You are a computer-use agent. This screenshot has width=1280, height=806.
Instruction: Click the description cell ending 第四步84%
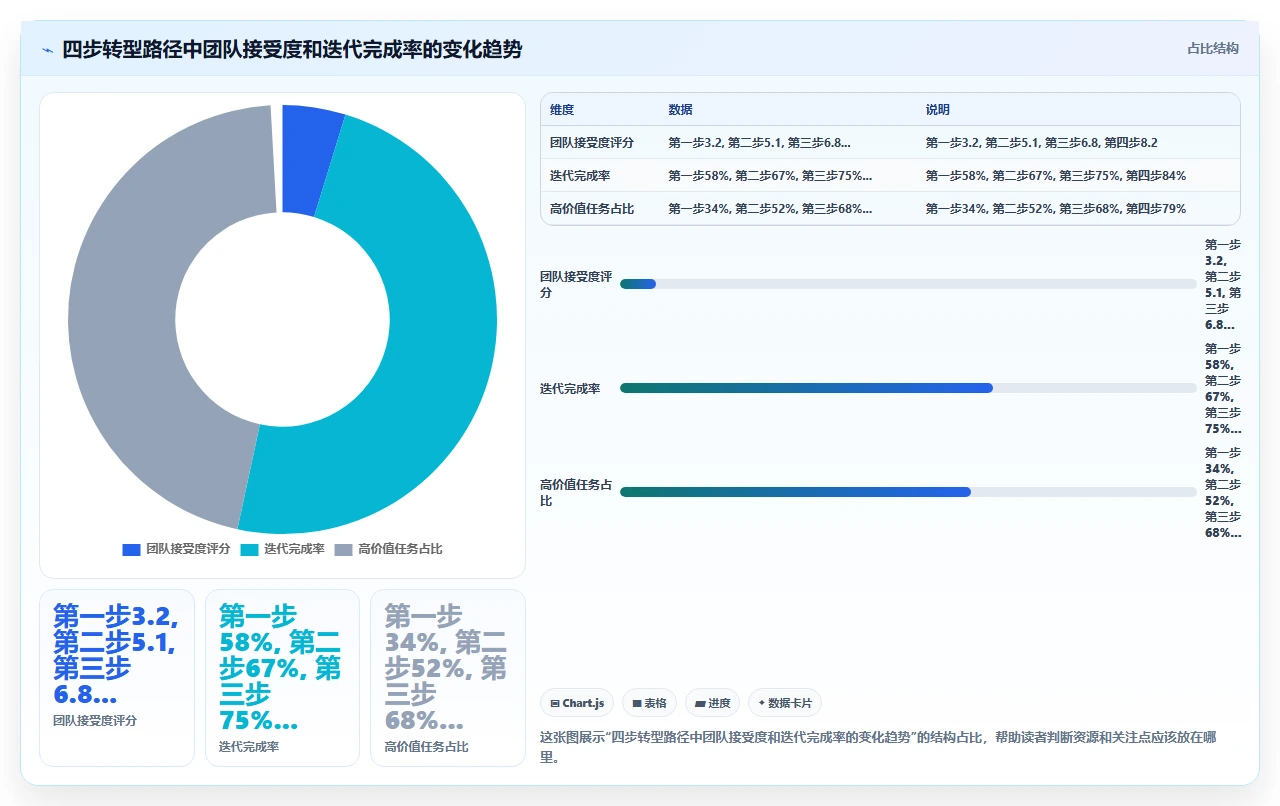pos(1056,176)
